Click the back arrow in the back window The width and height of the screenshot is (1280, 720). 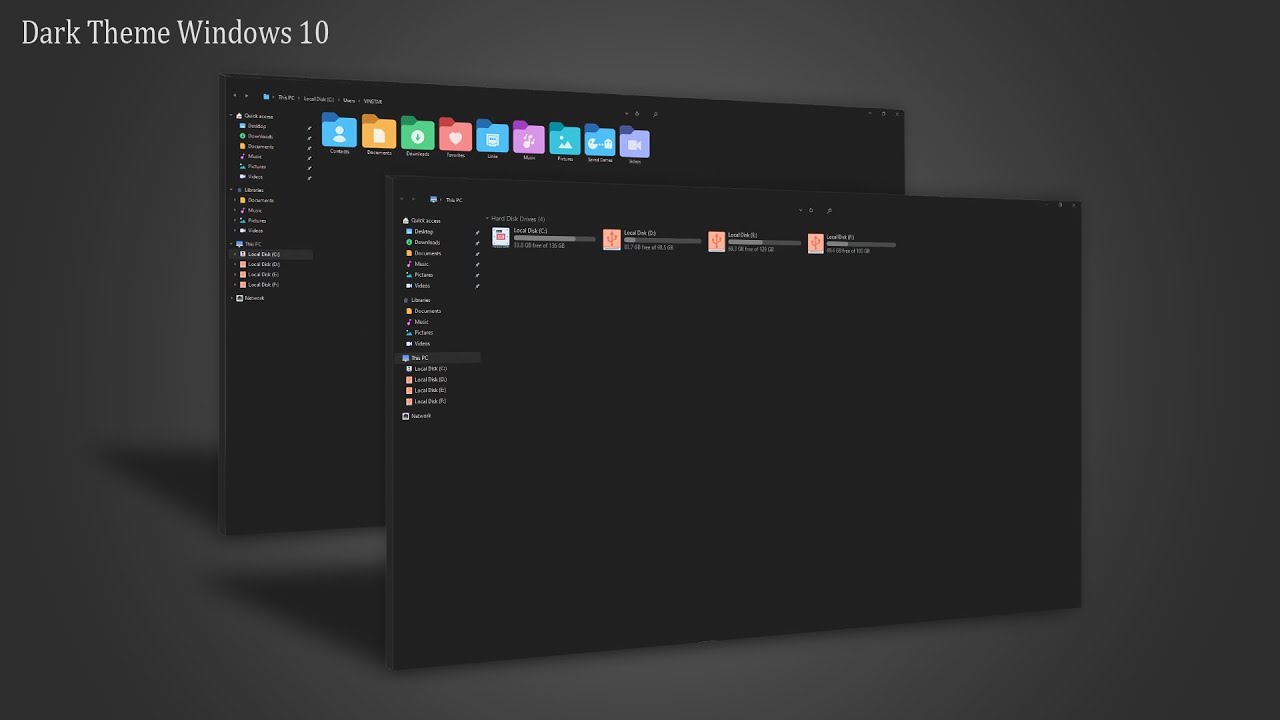pos(235,95)
